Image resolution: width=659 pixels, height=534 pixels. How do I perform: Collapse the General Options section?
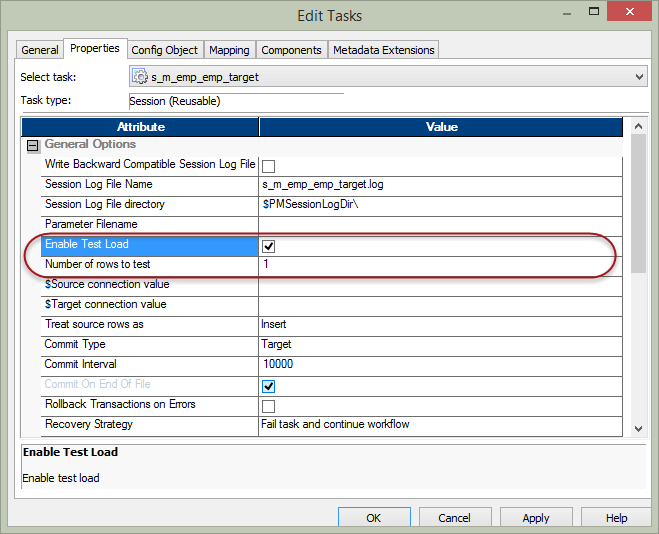click(31, 145)
